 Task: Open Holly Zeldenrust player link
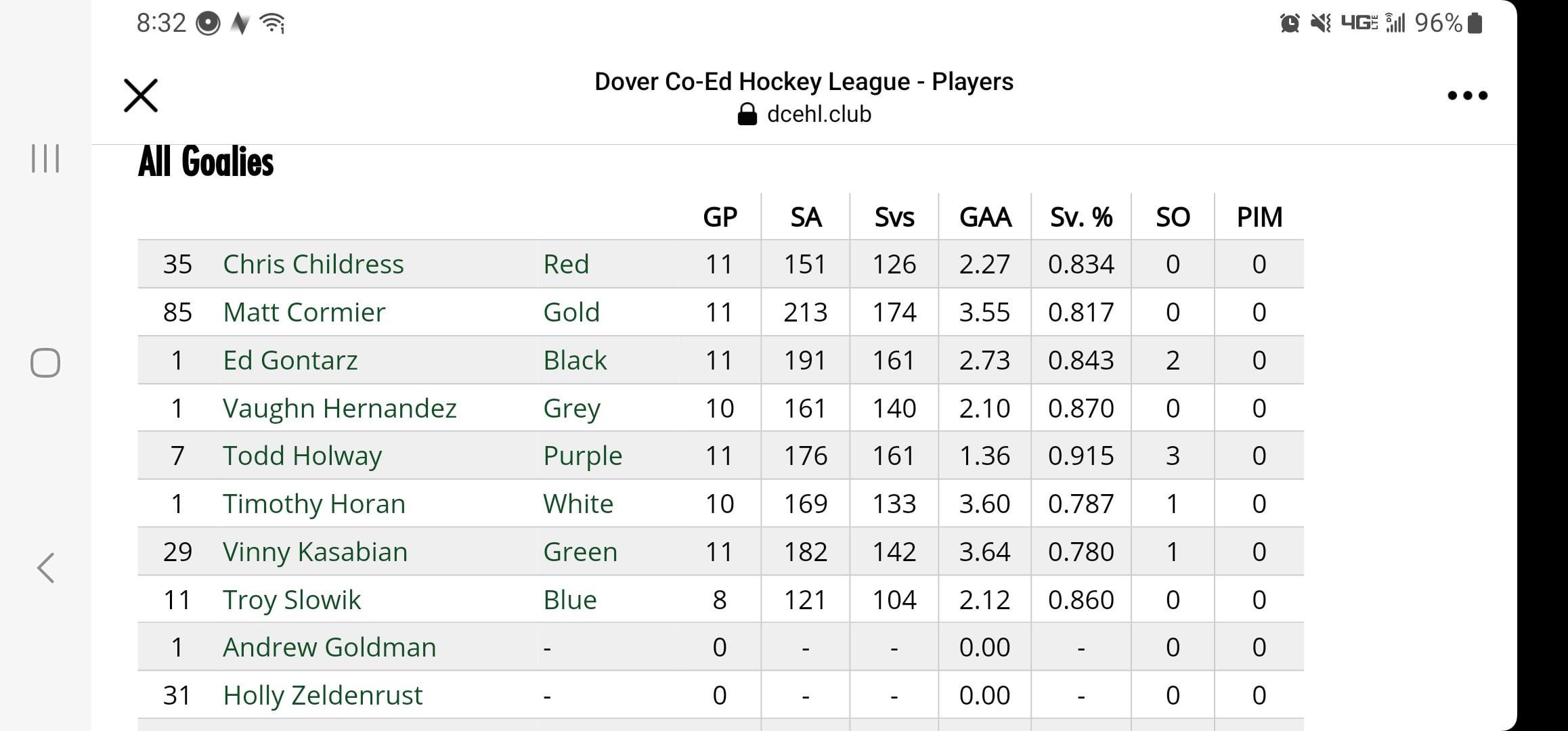coord(322,695)
